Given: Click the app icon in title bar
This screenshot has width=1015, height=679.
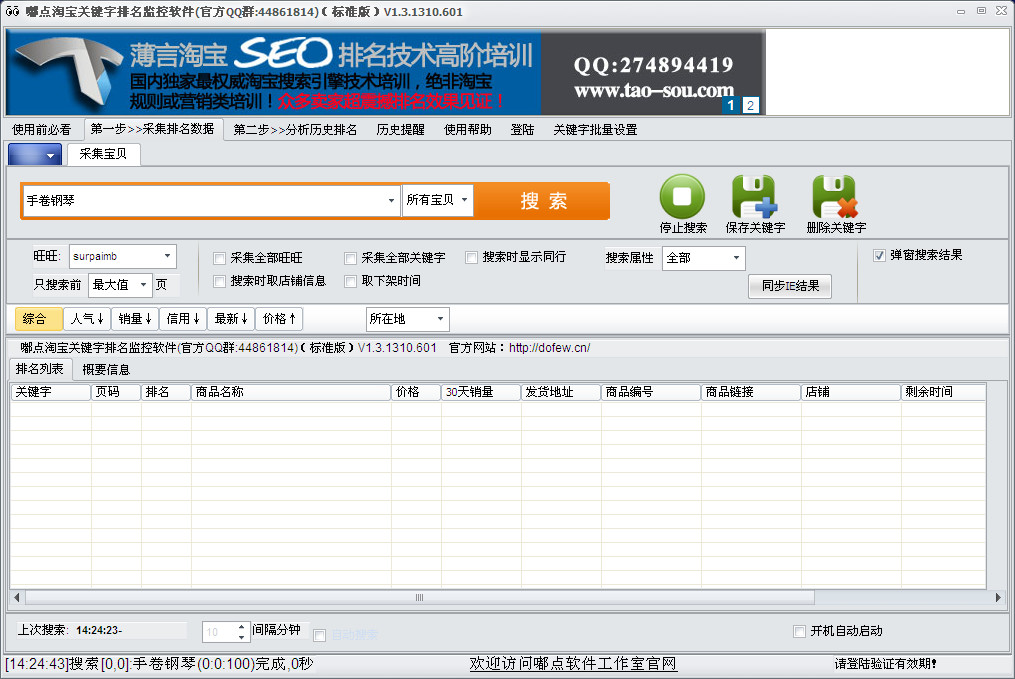Looking at the screenshot, I should coord(12,11).
